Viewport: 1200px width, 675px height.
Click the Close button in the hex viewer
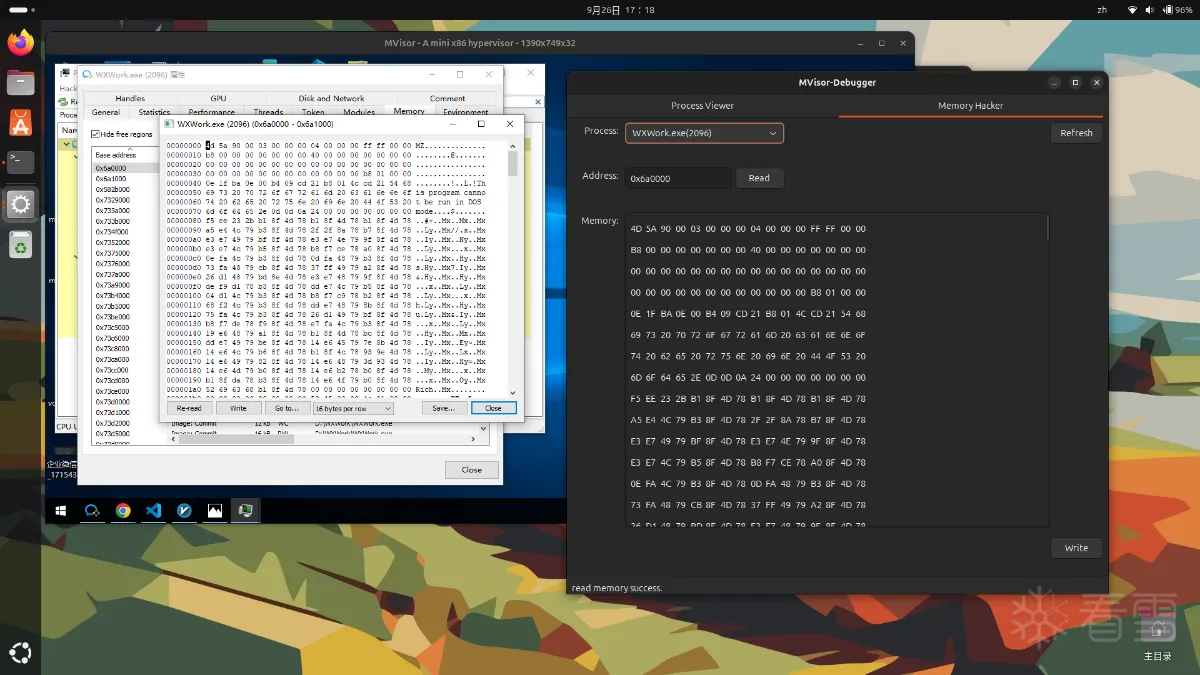point(494,408)
